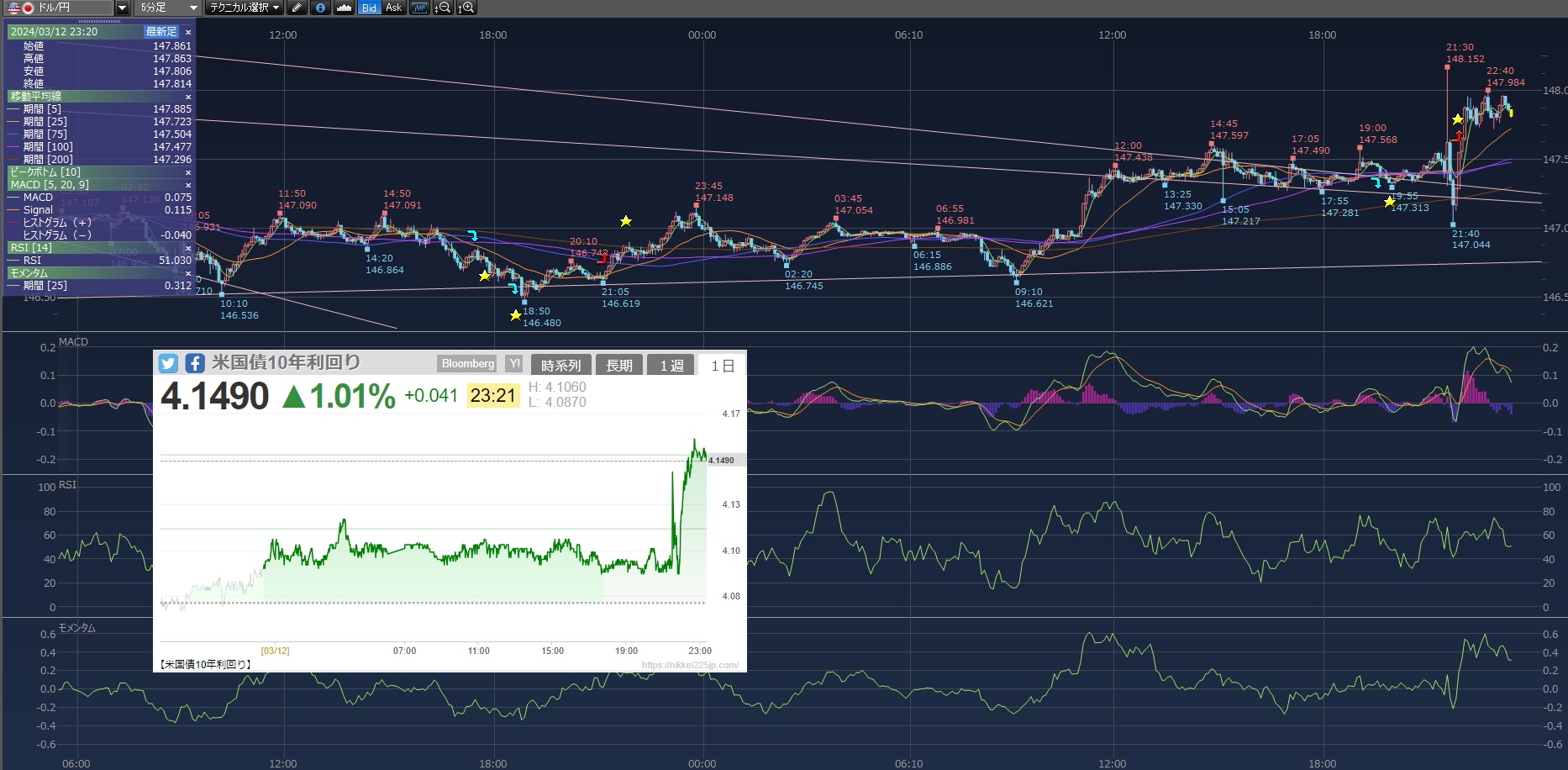This screenshot has height=770, width=1568.
Task: Expand the テクニカル選択 indicator menu
Action: tap(245, 8)
